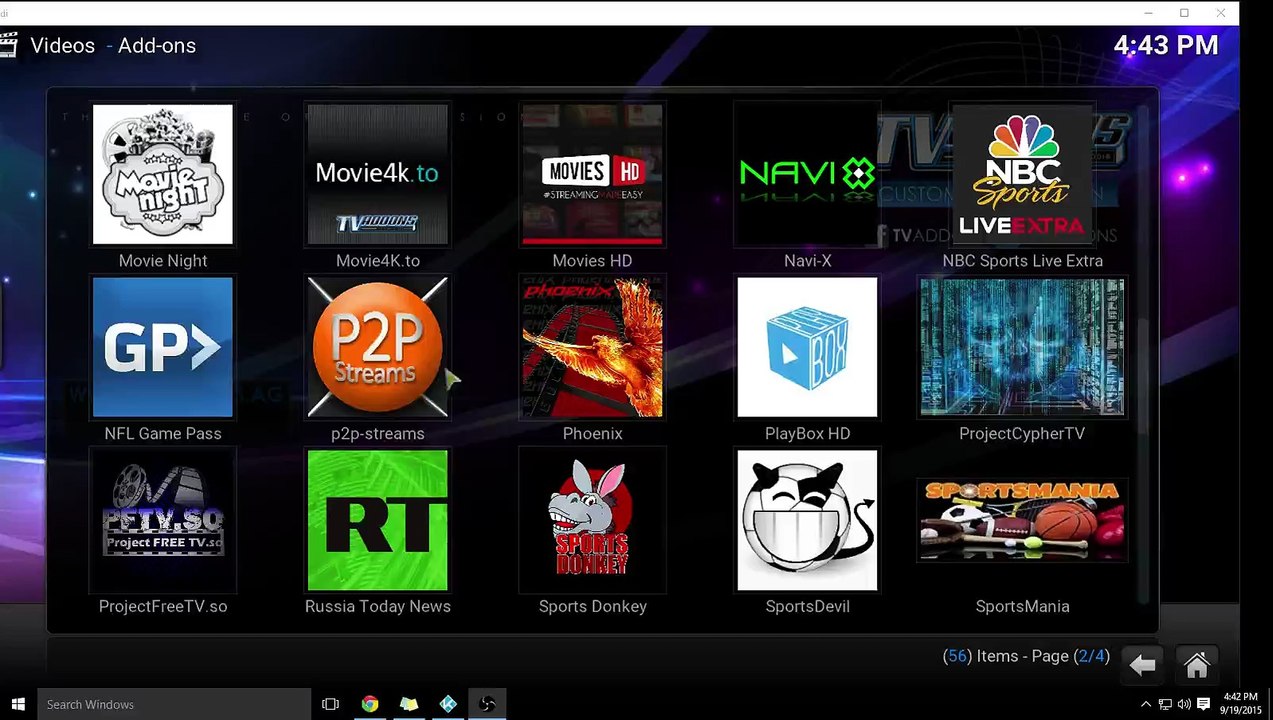Select the NFL Game Pass label
Image resolution: width=1273 pixels, height=720 pixels.
(163, 433)
